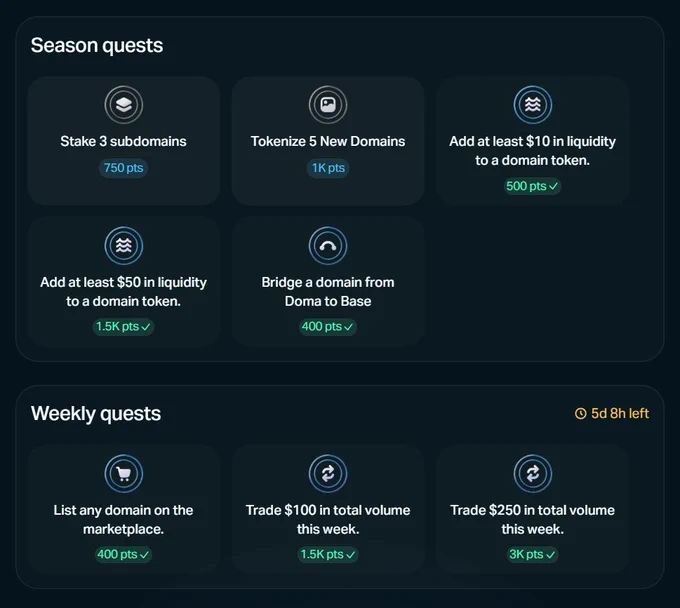This screenshot has height=608, width=680.
Task: Click the waves icon on $10 liquidity quest
Action: tap(533, 105)
